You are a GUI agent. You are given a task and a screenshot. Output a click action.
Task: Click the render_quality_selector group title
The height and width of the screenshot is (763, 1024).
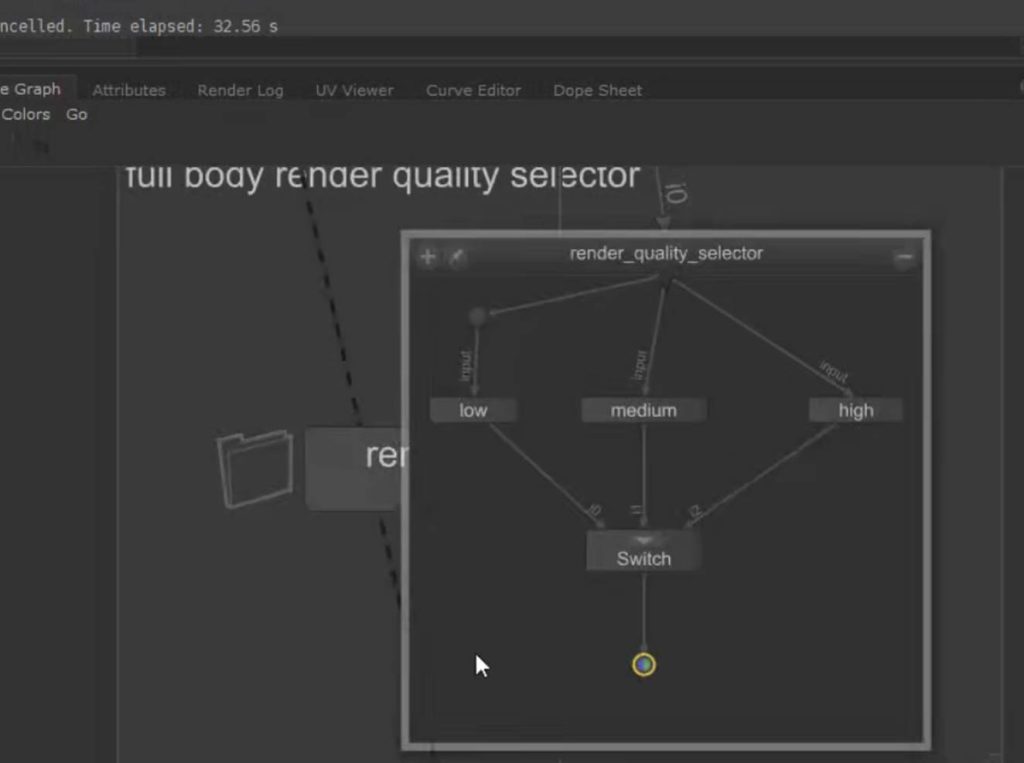(666, 254)
